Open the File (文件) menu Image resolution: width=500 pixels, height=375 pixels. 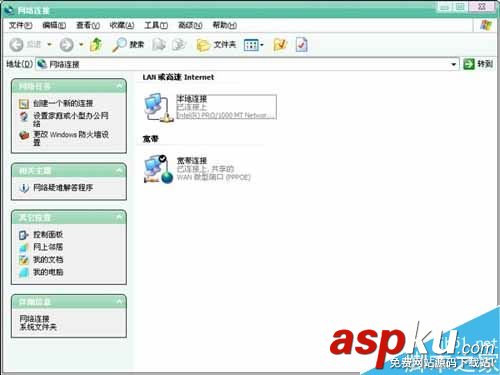point(20,25)
